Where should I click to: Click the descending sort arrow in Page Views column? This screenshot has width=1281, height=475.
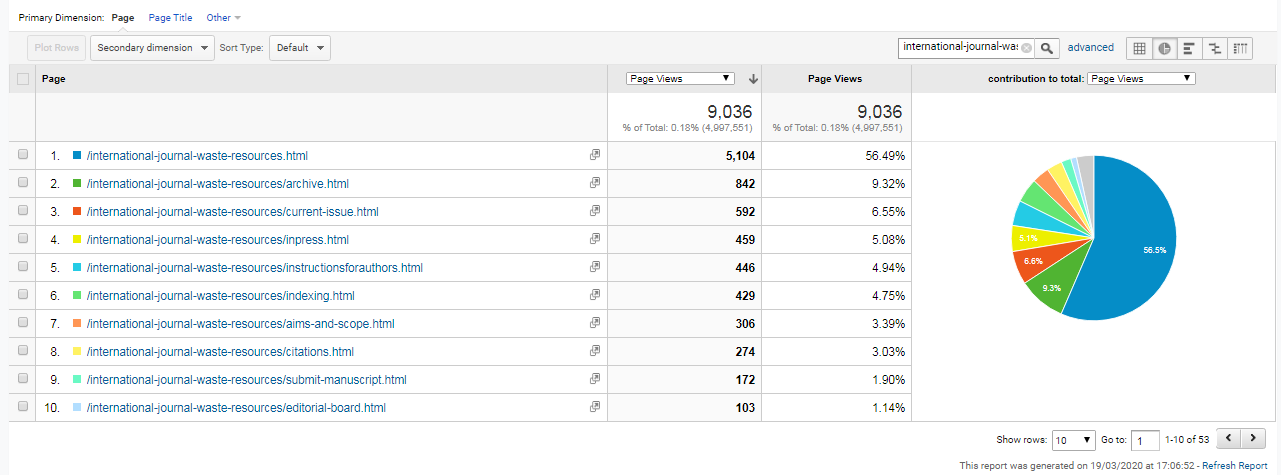753,79
